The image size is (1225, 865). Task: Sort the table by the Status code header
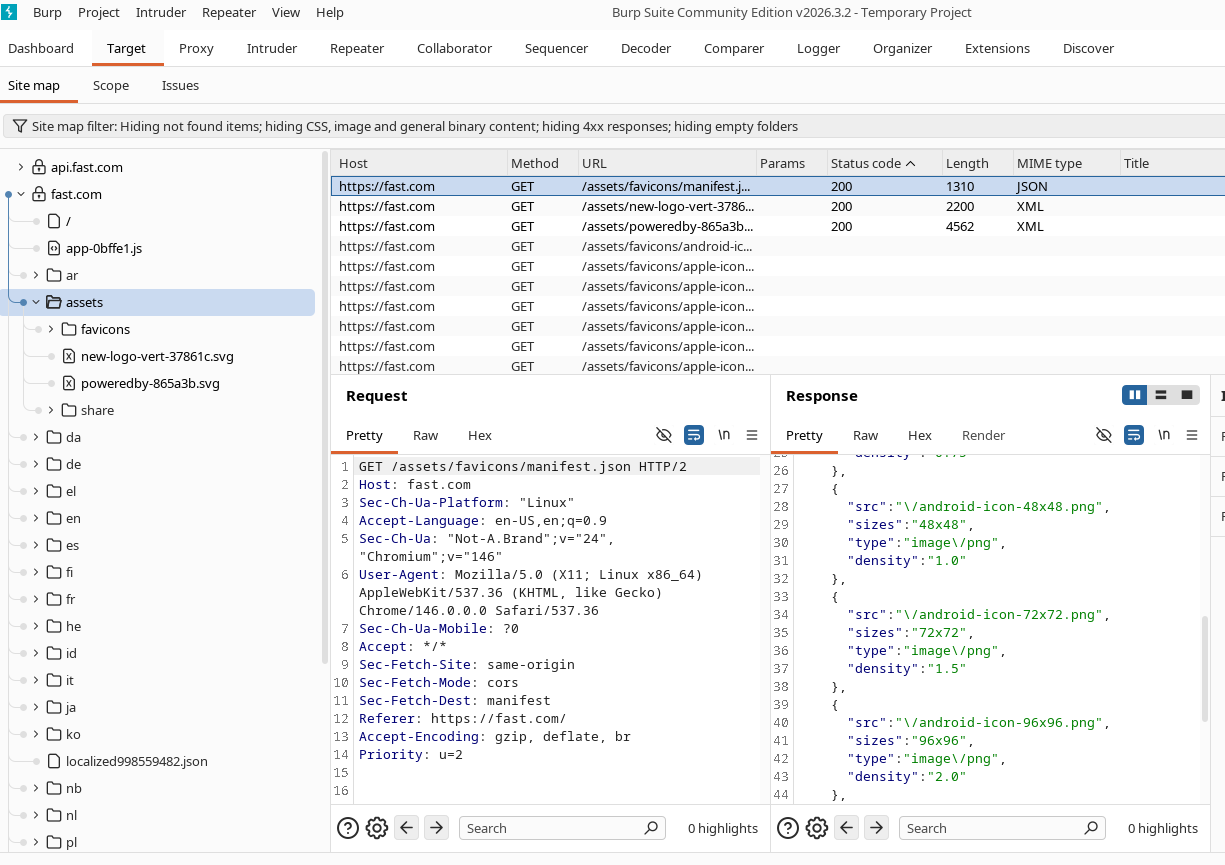(884, 163)
